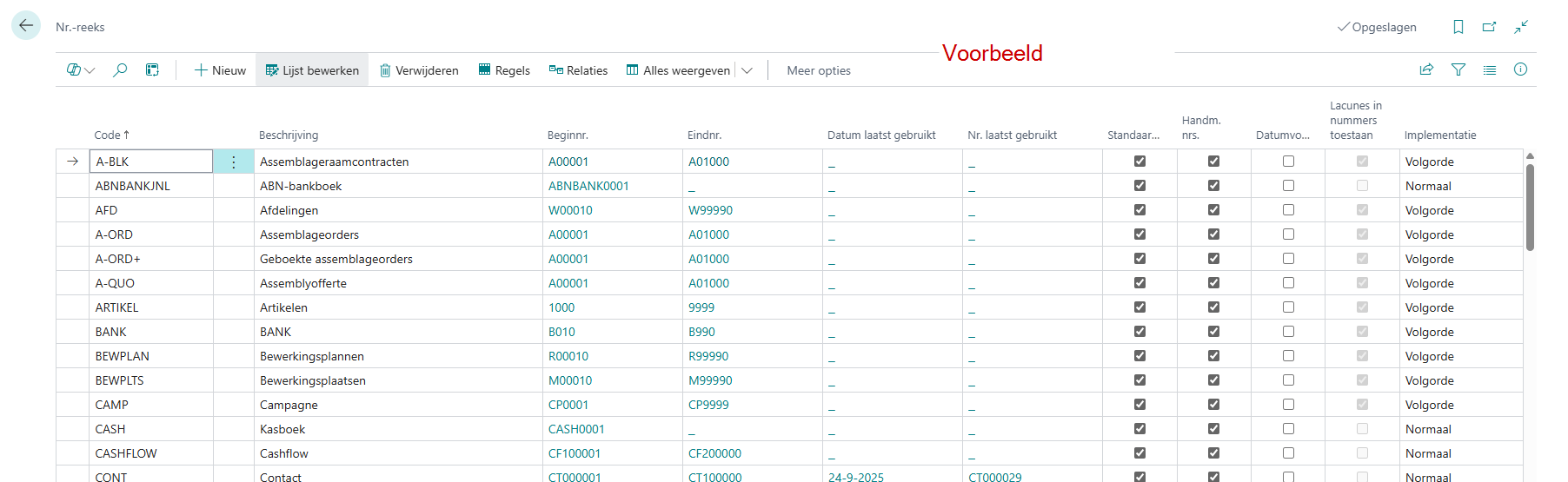The image size is (1568, 482).
Task: Open Beginnr. link CASH0001
Action: point(575,429)
